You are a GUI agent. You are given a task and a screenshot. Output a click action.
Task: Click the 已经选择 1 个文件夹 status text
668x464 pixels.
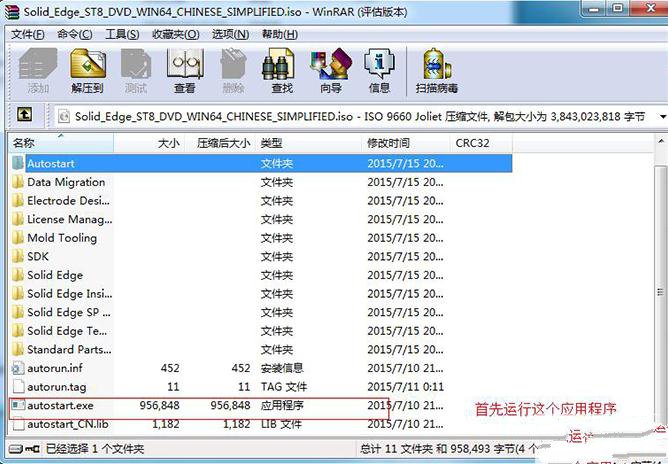coord(95,449)
